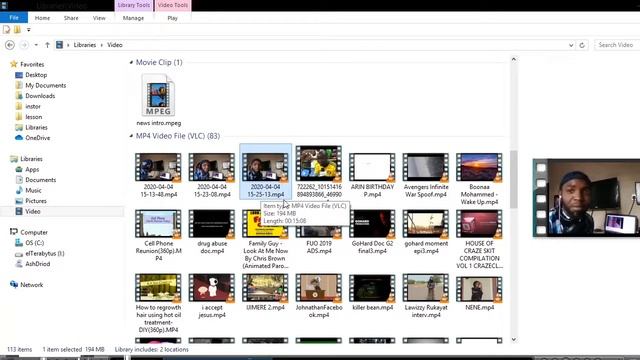Open the elTerabytus (I:) drive
The height and width of the screenshot is (360, 640).
pos(44,253)
